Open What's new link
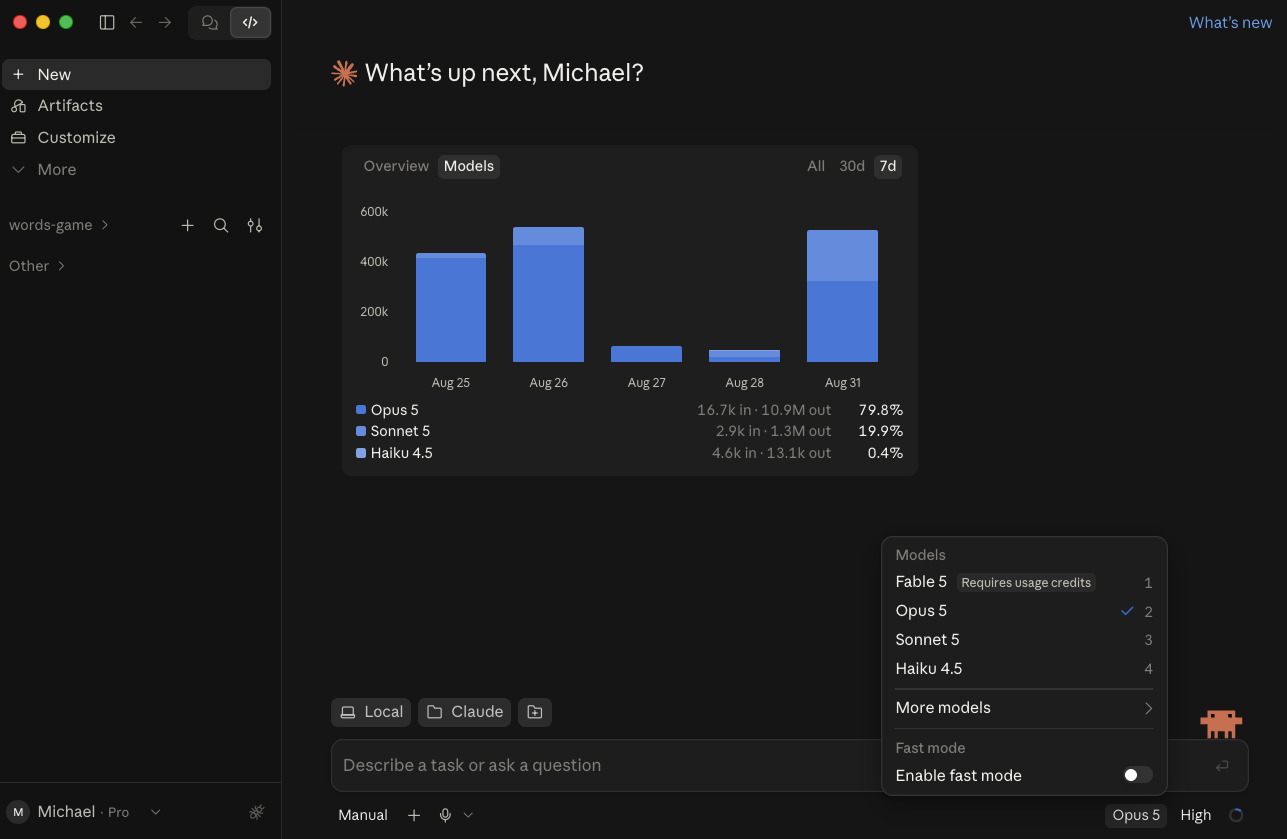 coord(1230,22)
